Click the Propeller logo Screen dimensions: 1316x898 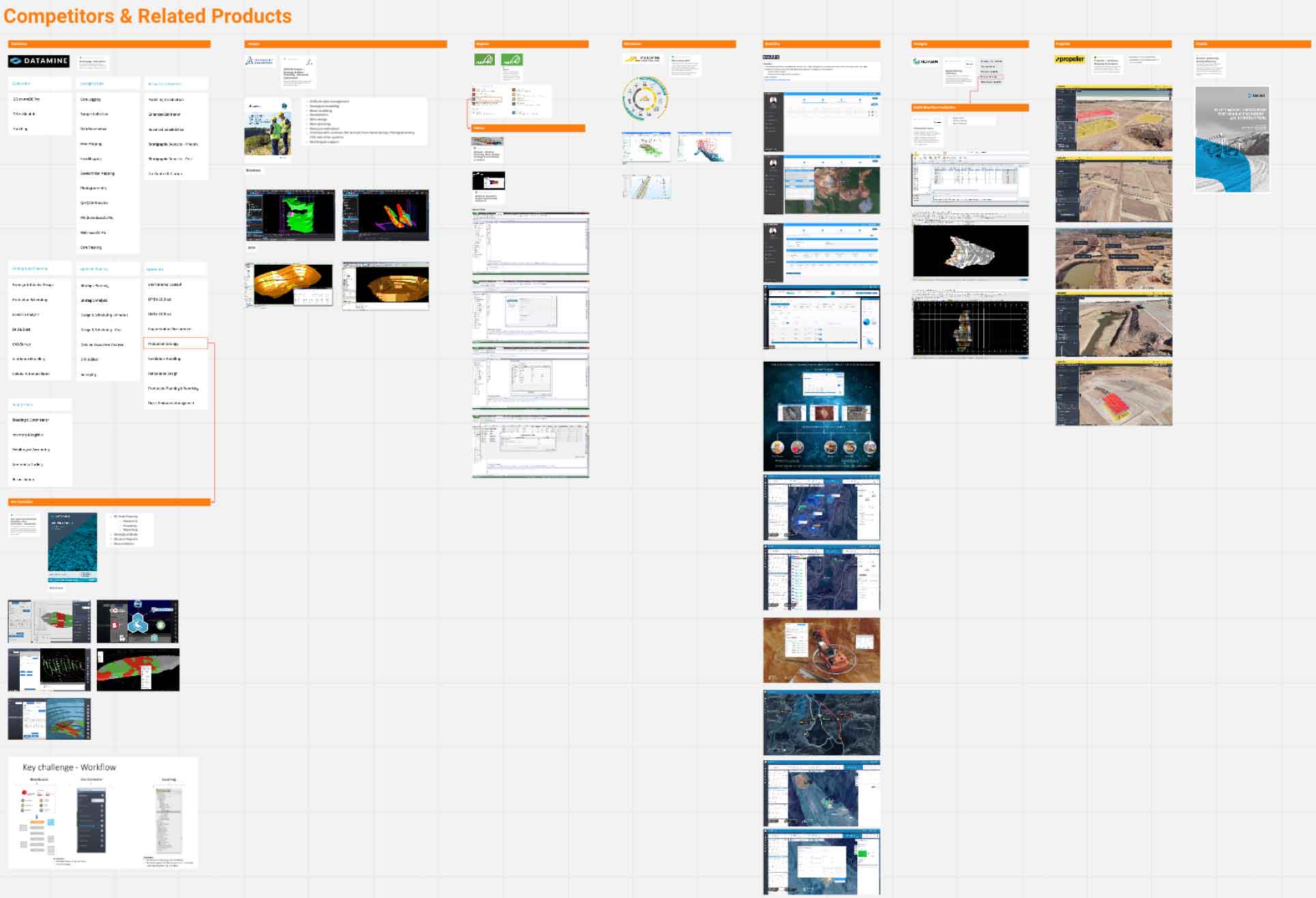pos(1070,59)
